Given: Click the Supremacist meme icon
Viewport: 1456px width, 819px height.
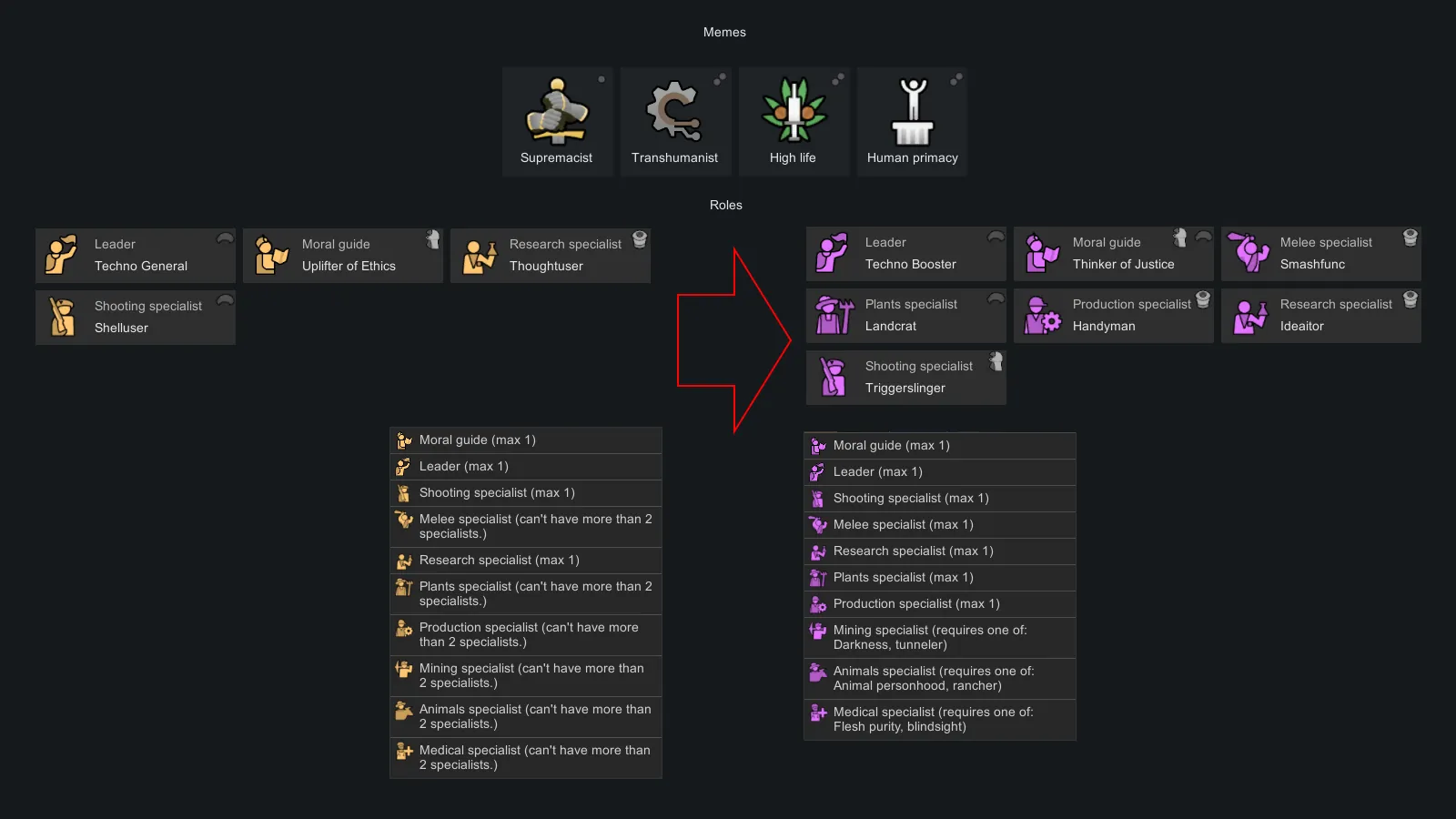Looking at the screenshot, I should click(x=557, y=114).
